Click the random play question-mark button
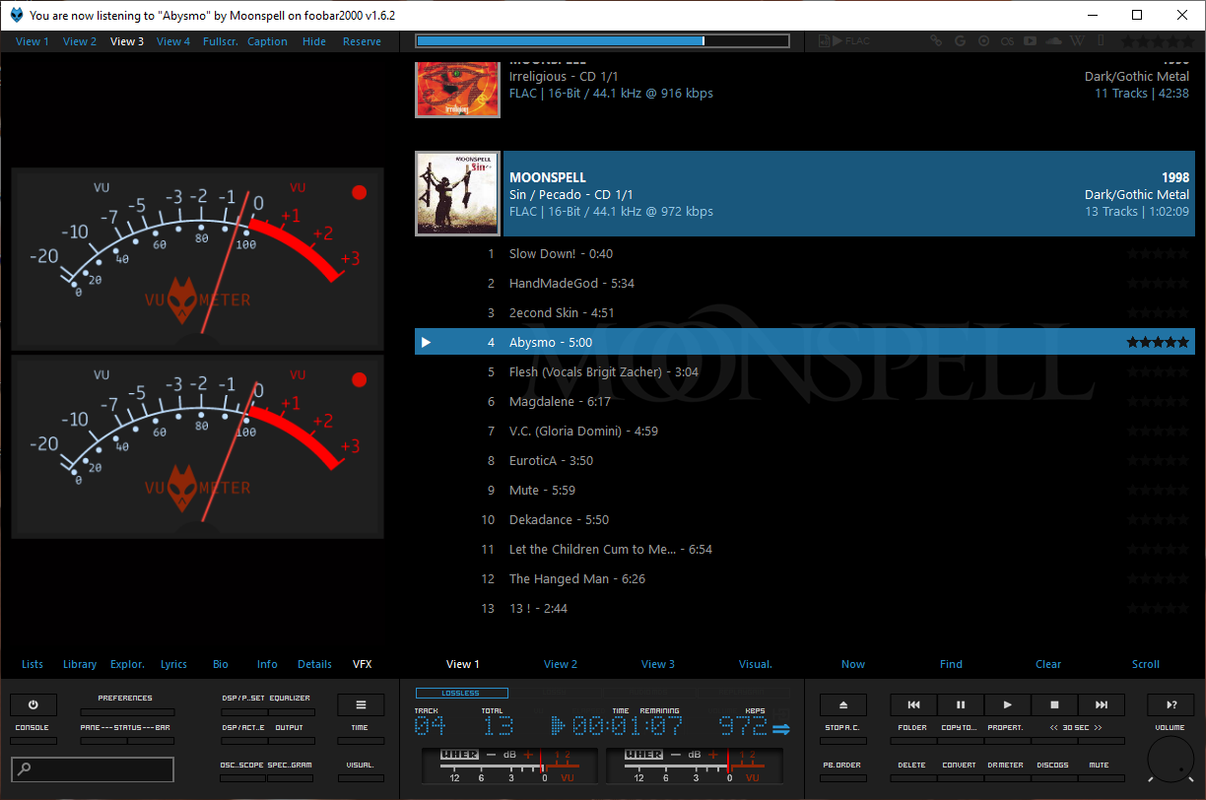 (x=1171, y=705)
